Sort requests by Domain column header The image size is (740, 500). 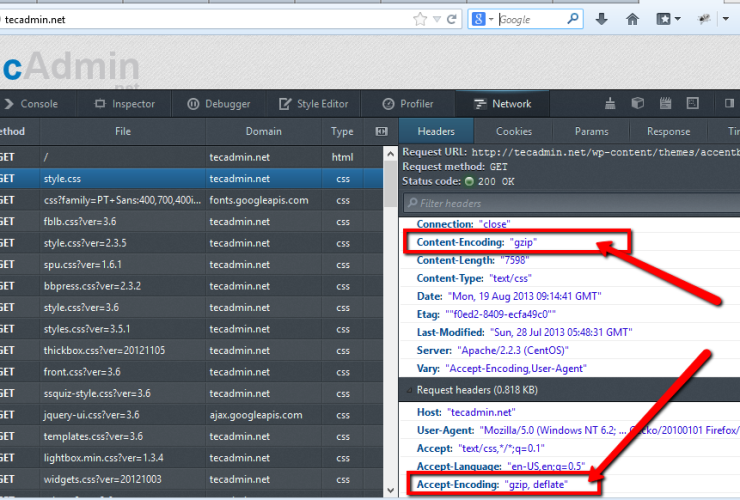coord(263,131)
